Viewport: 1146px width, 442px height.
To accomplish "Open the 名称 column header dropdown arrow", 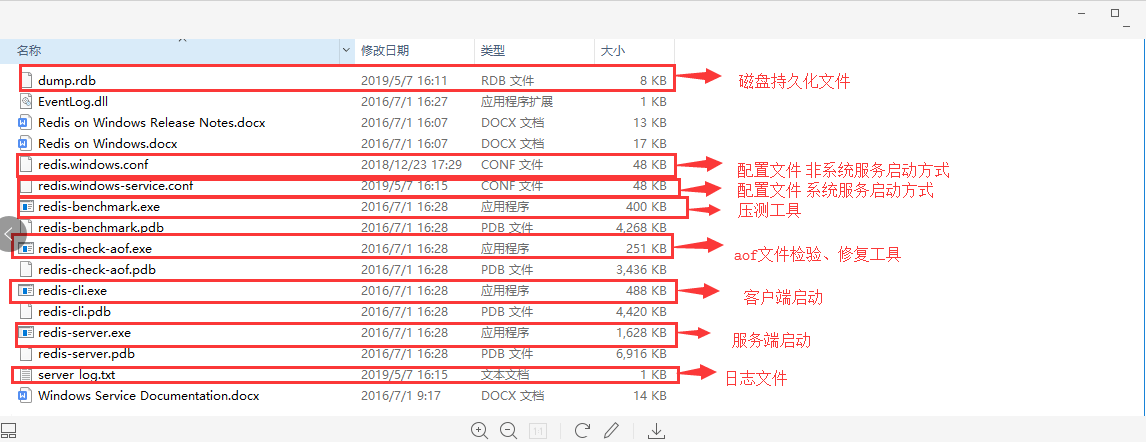I will pyautogui.click(x=346, y=50).
